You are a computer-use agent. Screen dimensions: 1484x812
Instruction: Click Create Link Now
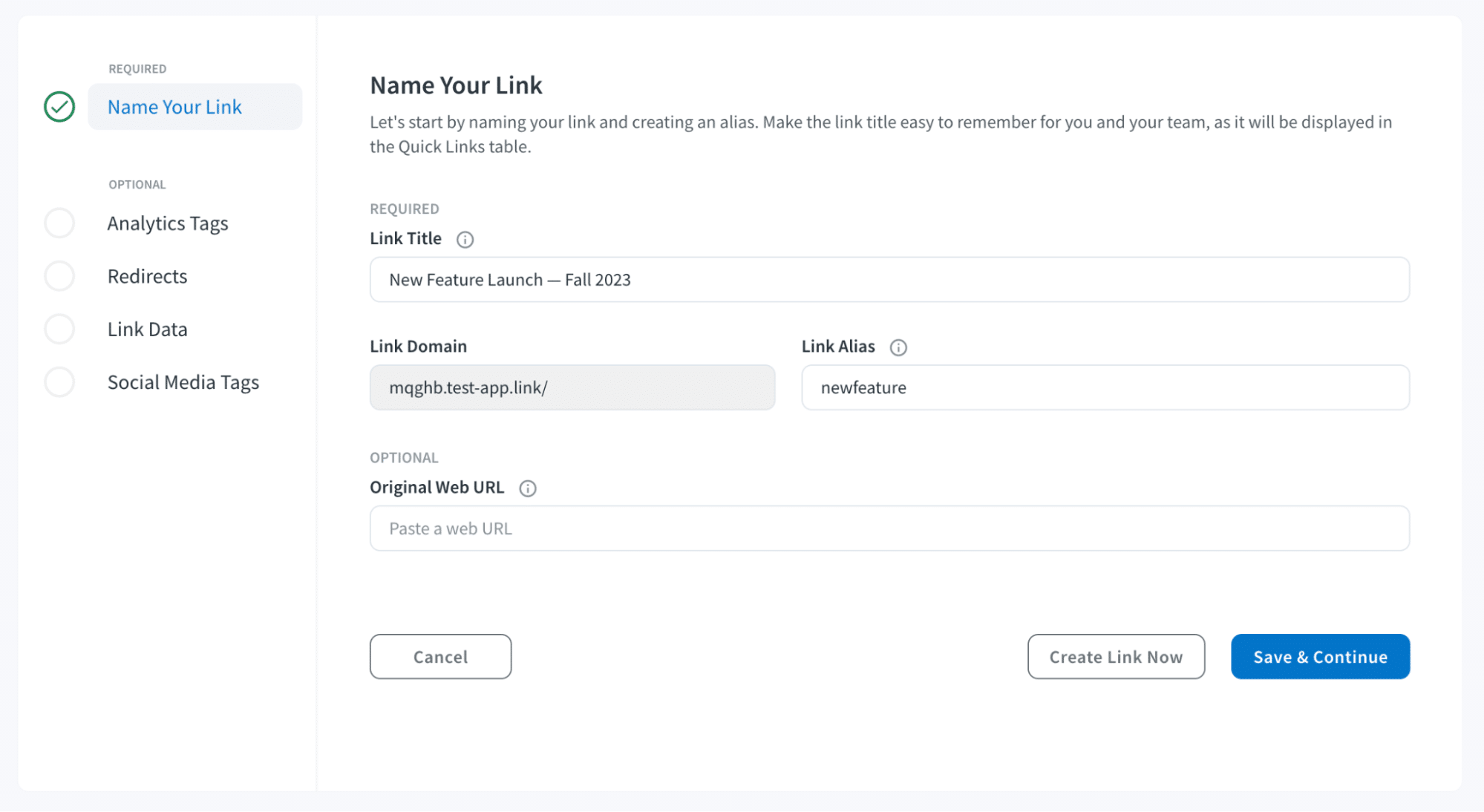click(1116, 656)
